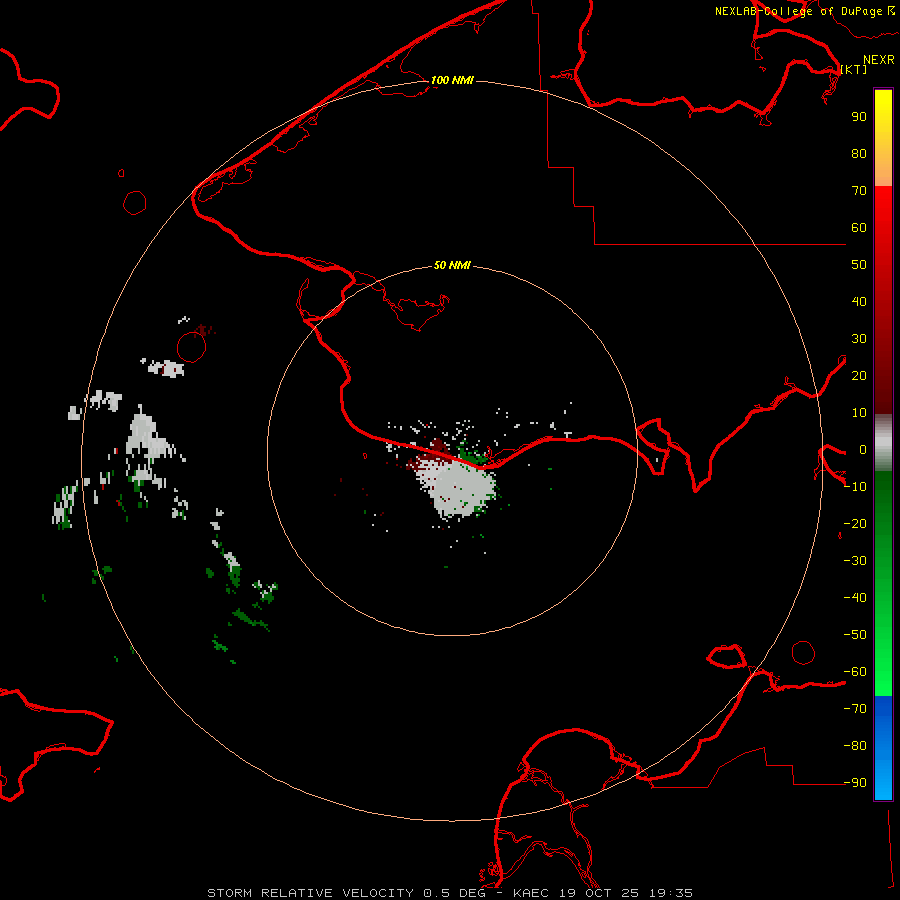Select the 50 NMI range ring label

(x=452, y=265)
